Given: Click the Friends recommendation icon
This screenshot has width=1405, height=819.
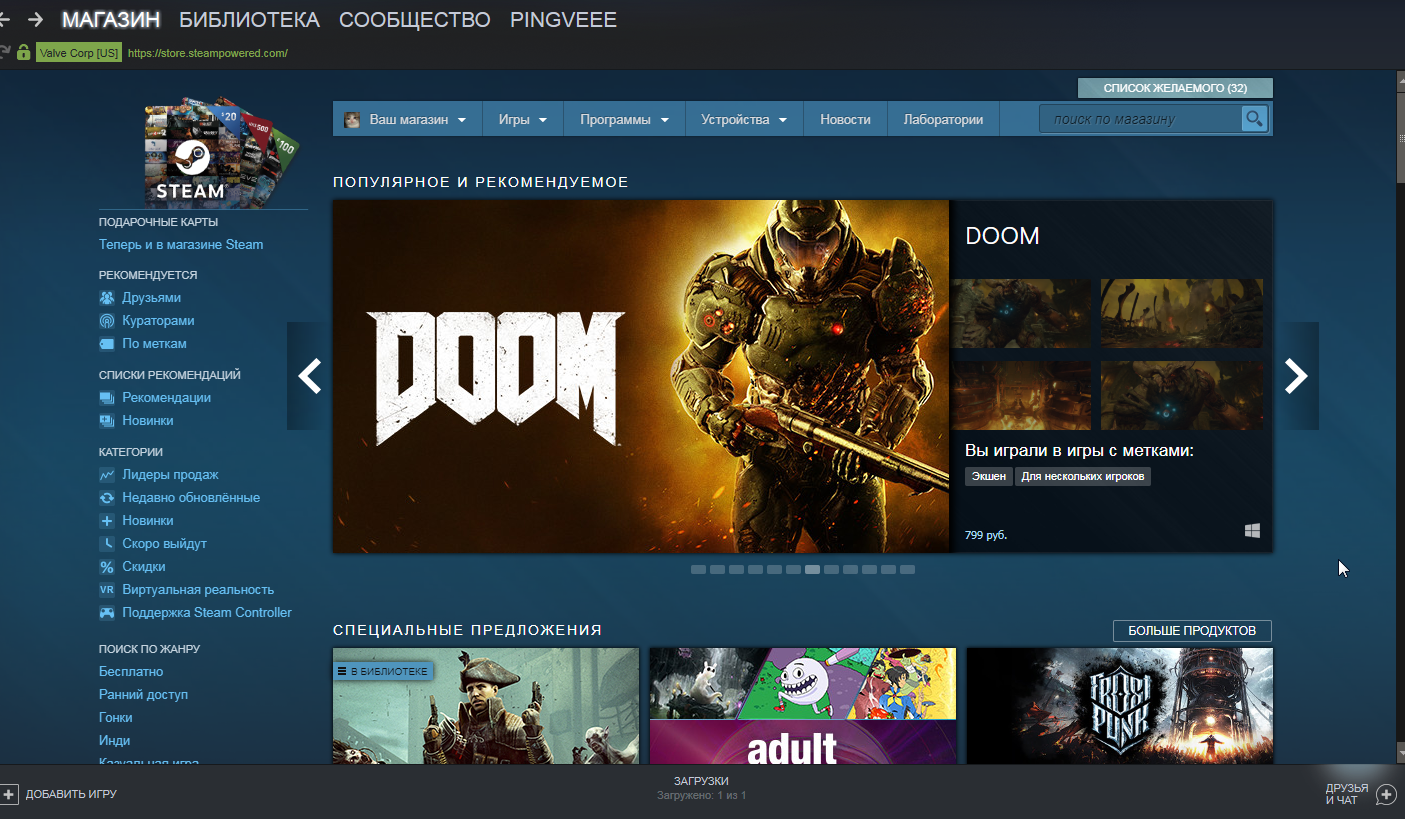Looking at the screenshot, I should pyautogui.click(x=107, y=298).
